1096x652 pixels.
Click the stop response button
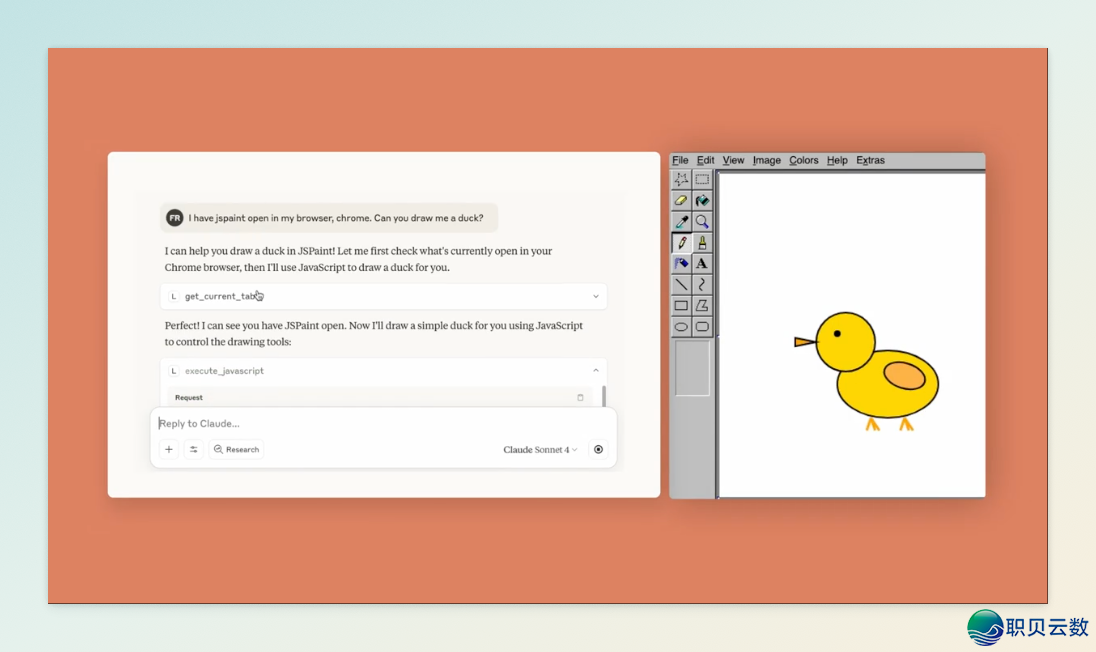coord(598,449)
